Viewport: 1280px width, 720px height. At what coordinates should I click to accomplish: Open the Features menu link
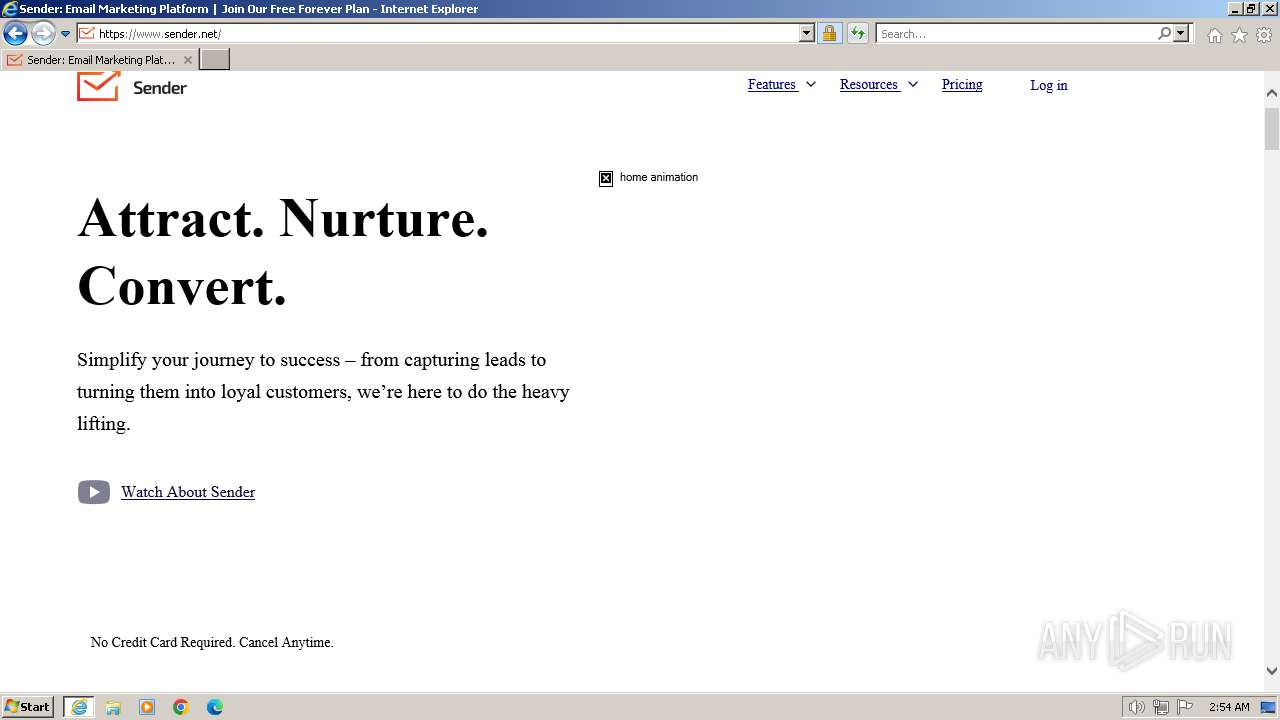(772, 84)
